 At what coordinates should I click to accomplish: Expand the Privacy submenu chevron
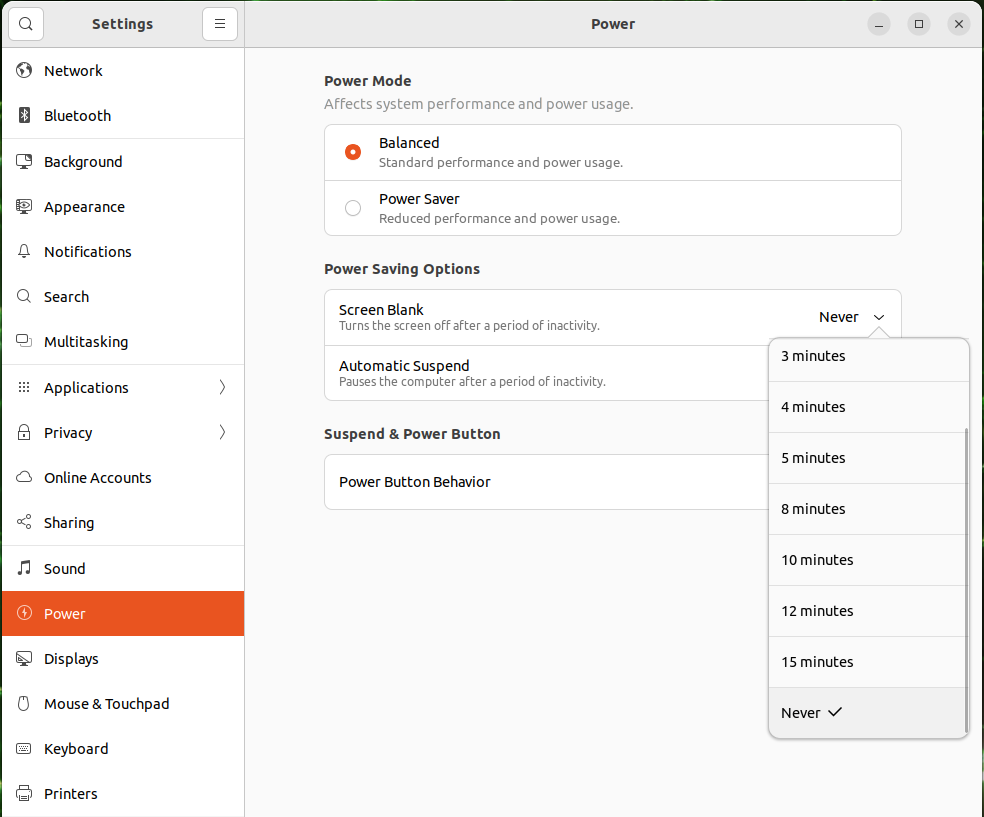point(222,433)
